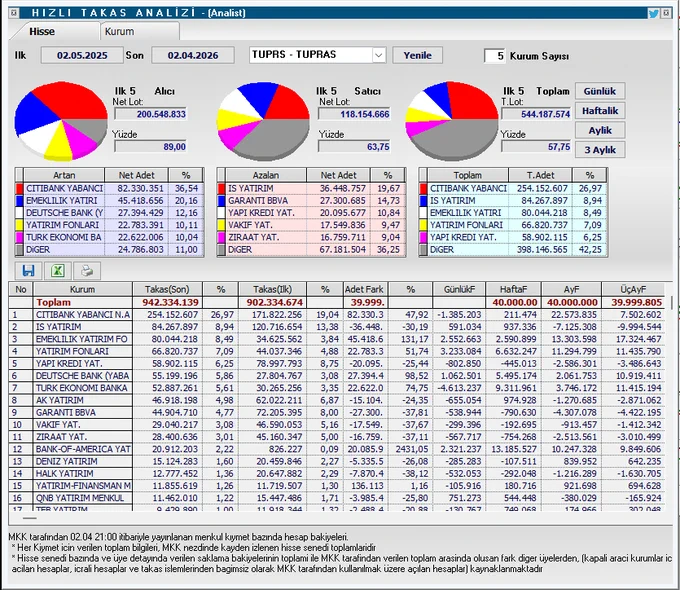Sort main table by HaftaF header

(x=513, y=289)
